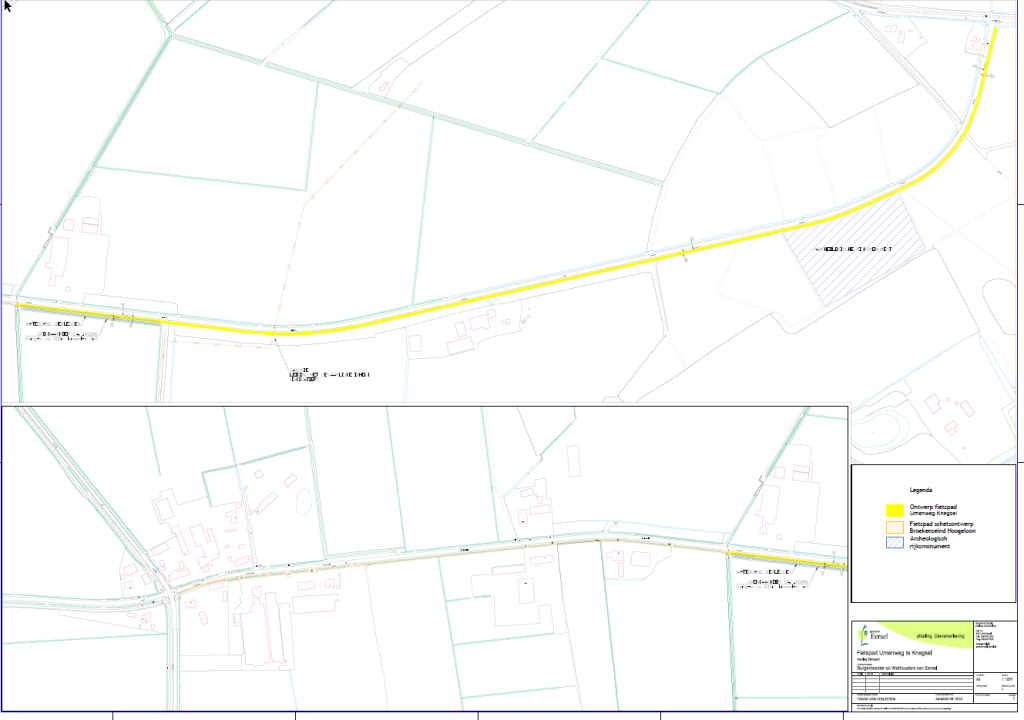The height and width of the screenshot is (720, 1024).
Task: Click the 'Fietspad Umenweg te Knegsel' drawing title
Action: (893, 651)
